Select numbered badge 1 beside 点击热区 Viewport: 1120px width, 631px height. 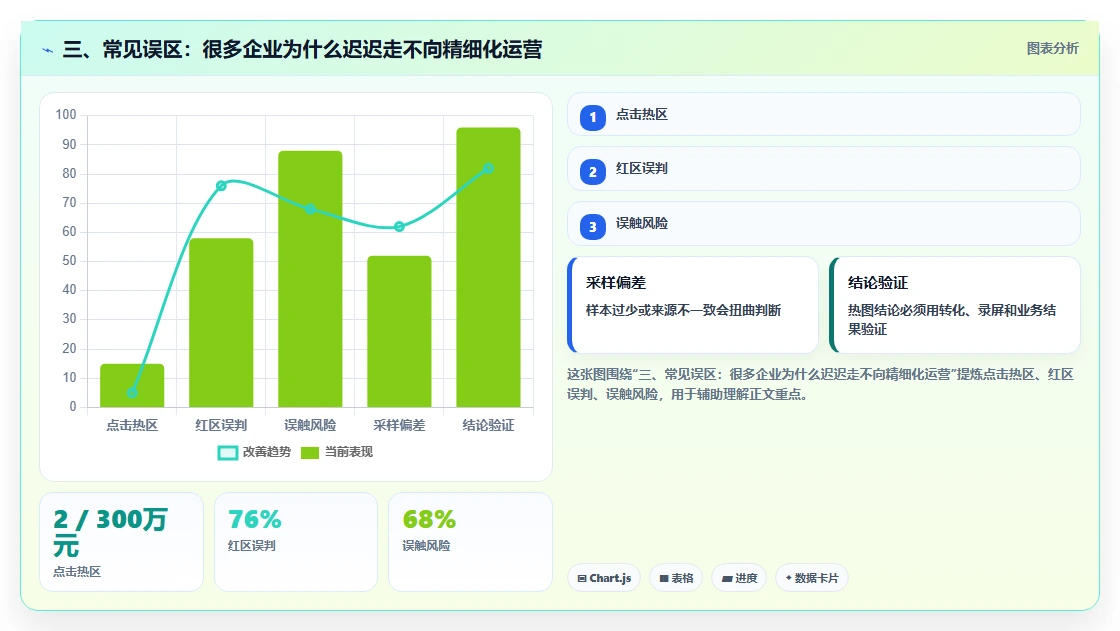[592, 117]
